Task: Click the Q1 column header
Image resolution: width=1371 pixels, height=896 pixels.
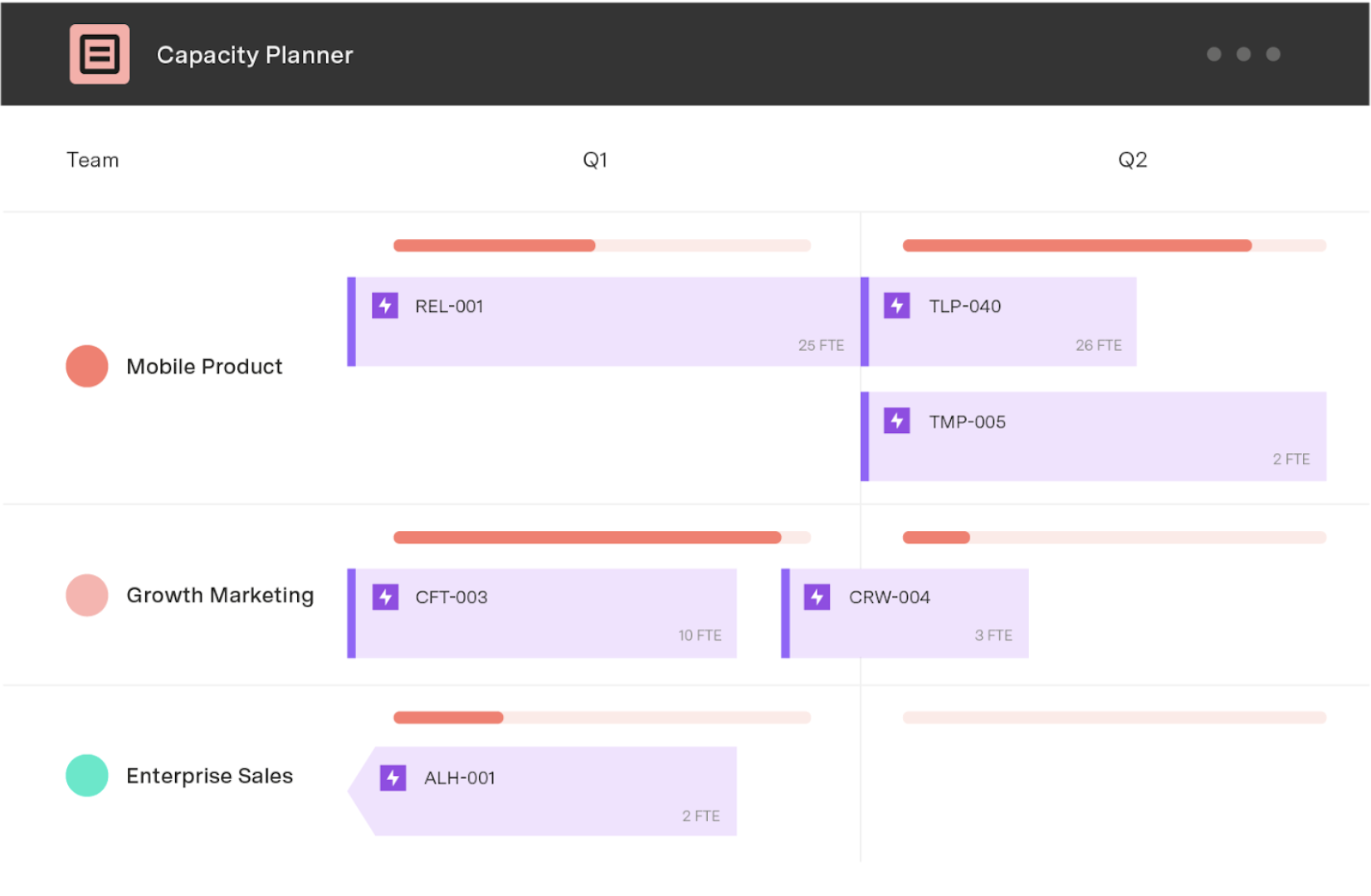Action: pyautogui.click(x=595, y=160)
